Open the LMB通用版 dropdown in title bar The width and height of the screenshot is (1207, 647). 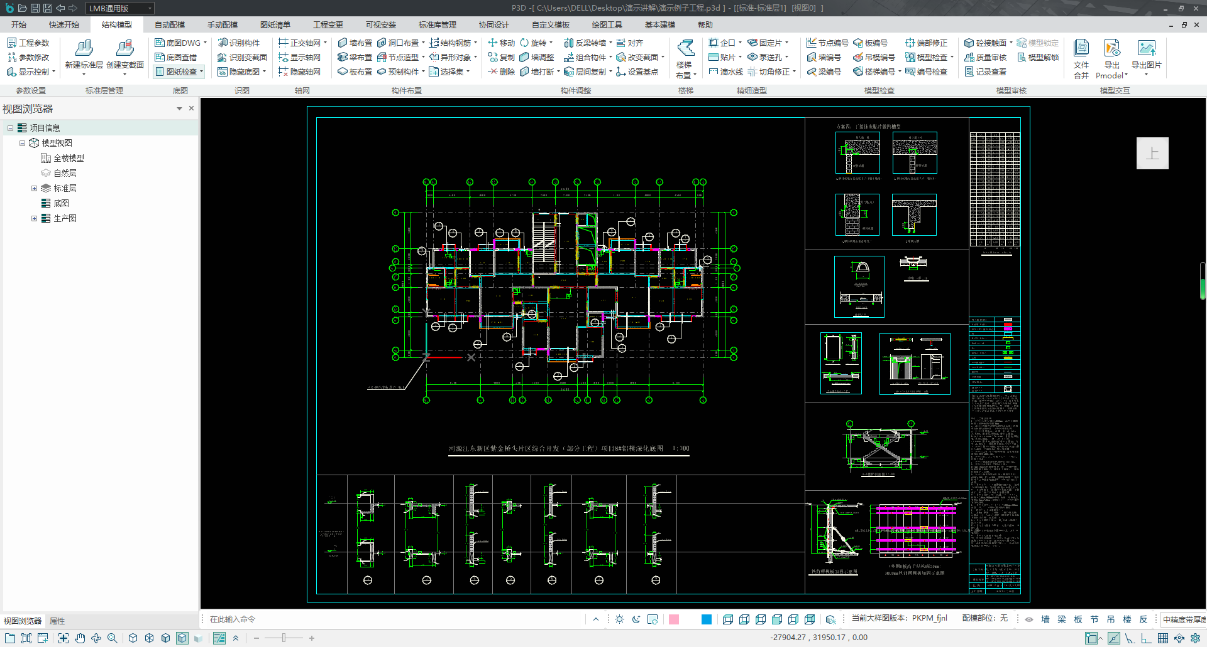pos(121,8)
